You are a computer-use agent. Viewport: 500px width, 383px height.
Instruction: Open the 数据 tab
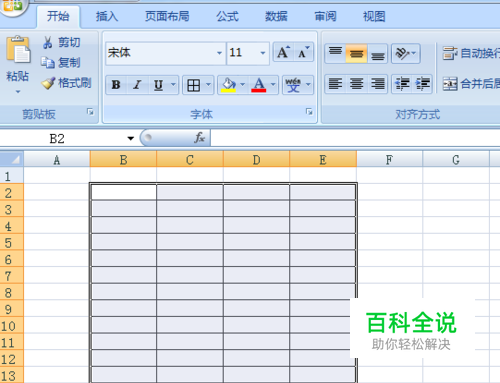tap(276, 16)
